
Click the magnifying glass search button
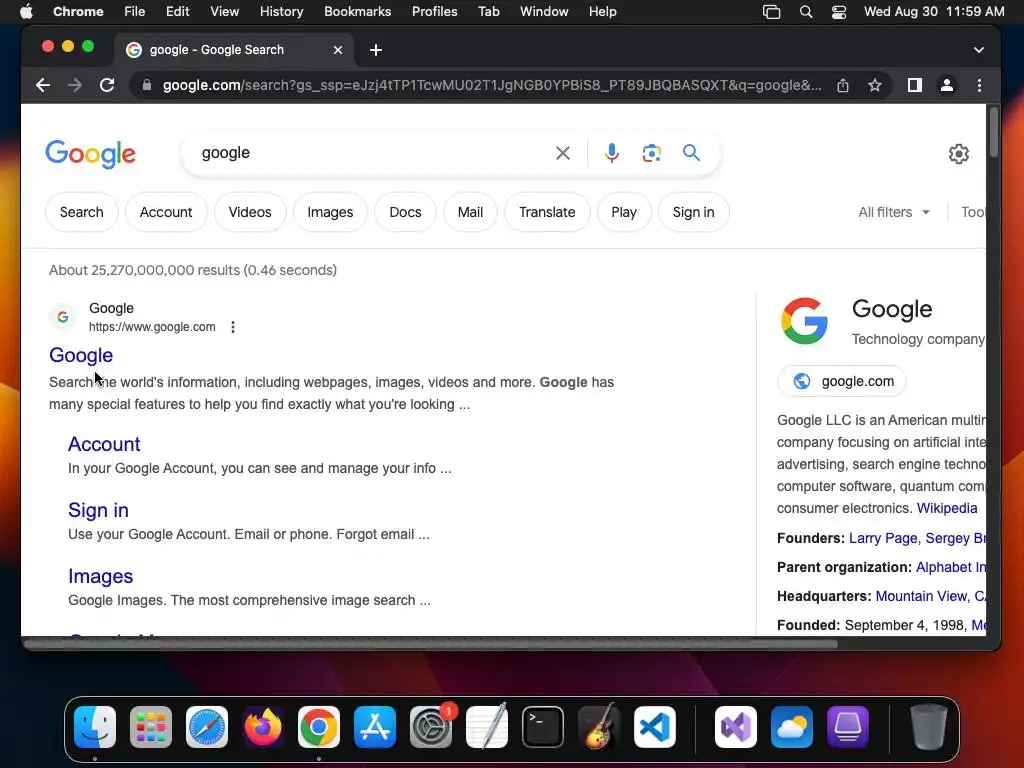click(x=691, y=153)
